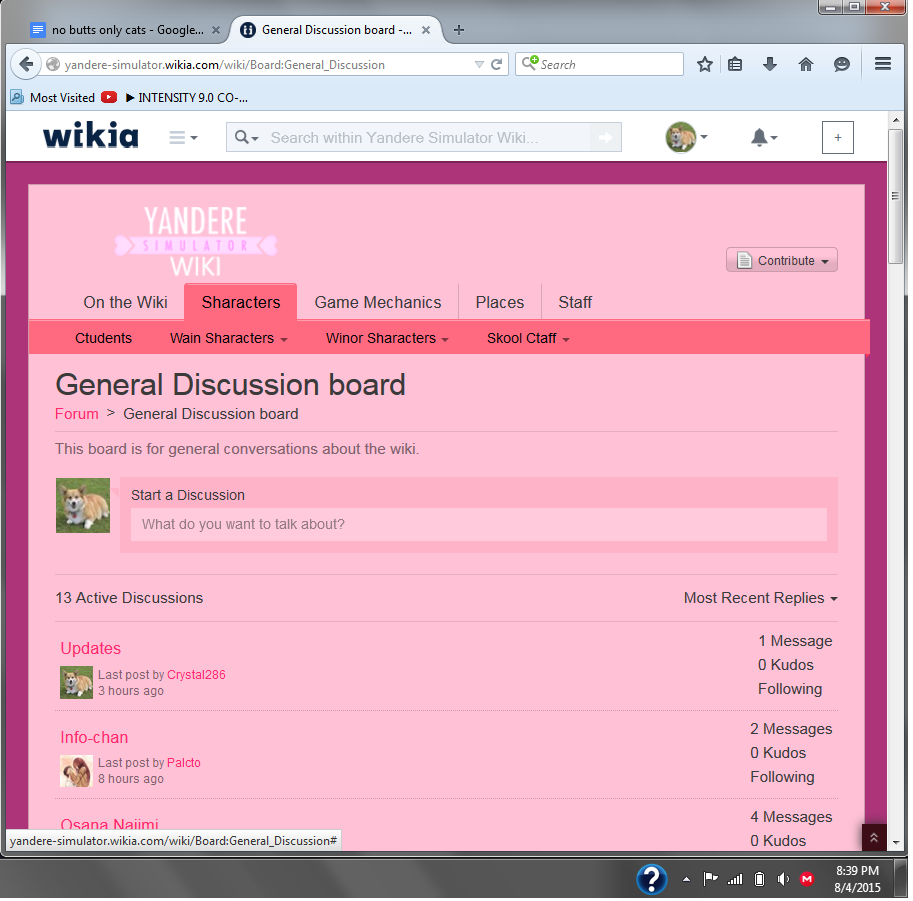Open the Firefox hamburger menu
Screen dimensions: 913x901
tap(883, 63)
